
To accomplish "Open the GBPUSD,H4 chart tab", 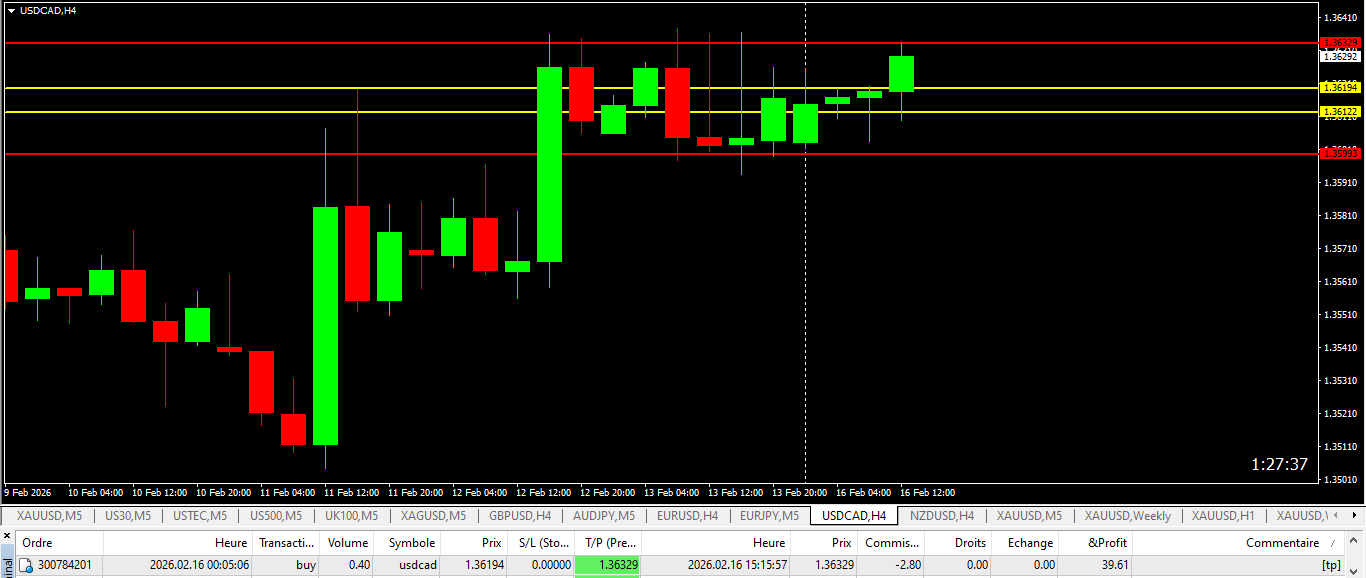I will pos(520,516).
